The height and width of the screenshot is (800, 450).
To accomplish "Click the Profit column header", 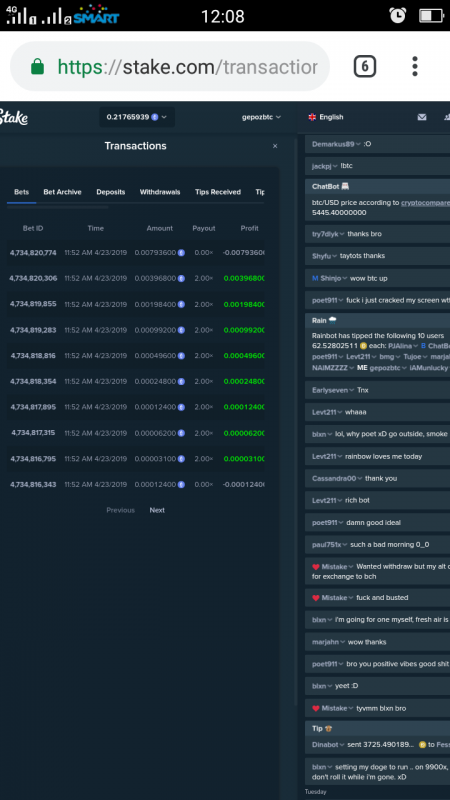I will (x=249, y=229).
